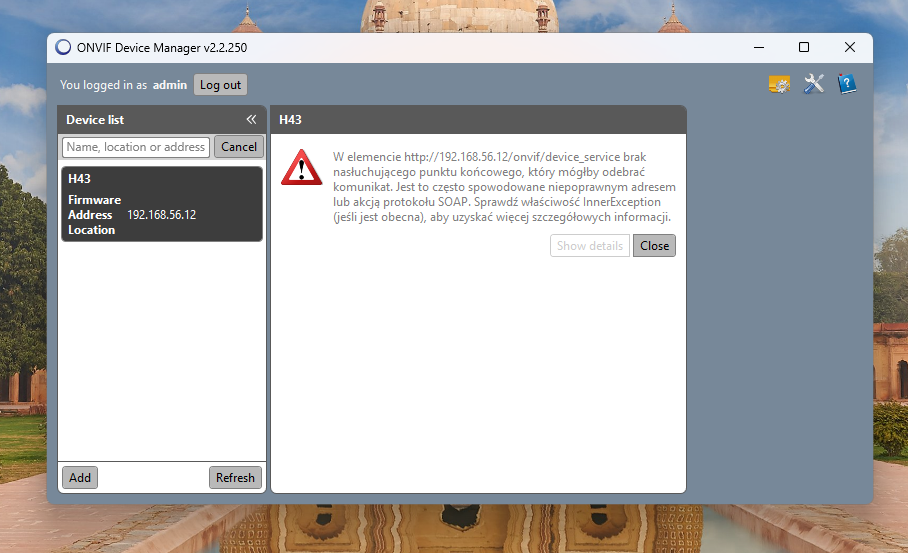The width and height of the screenshot is (908, 553).
Task: Focus the Name, location or address search field
Action: point(136,147)
